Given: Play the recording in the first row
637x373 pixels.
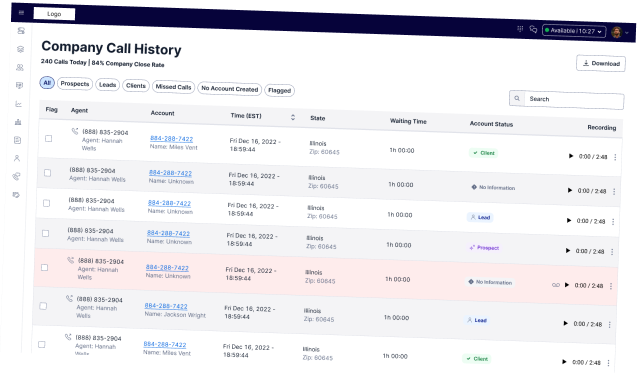Looking at the screenshot, I should [x=571, y=156].
